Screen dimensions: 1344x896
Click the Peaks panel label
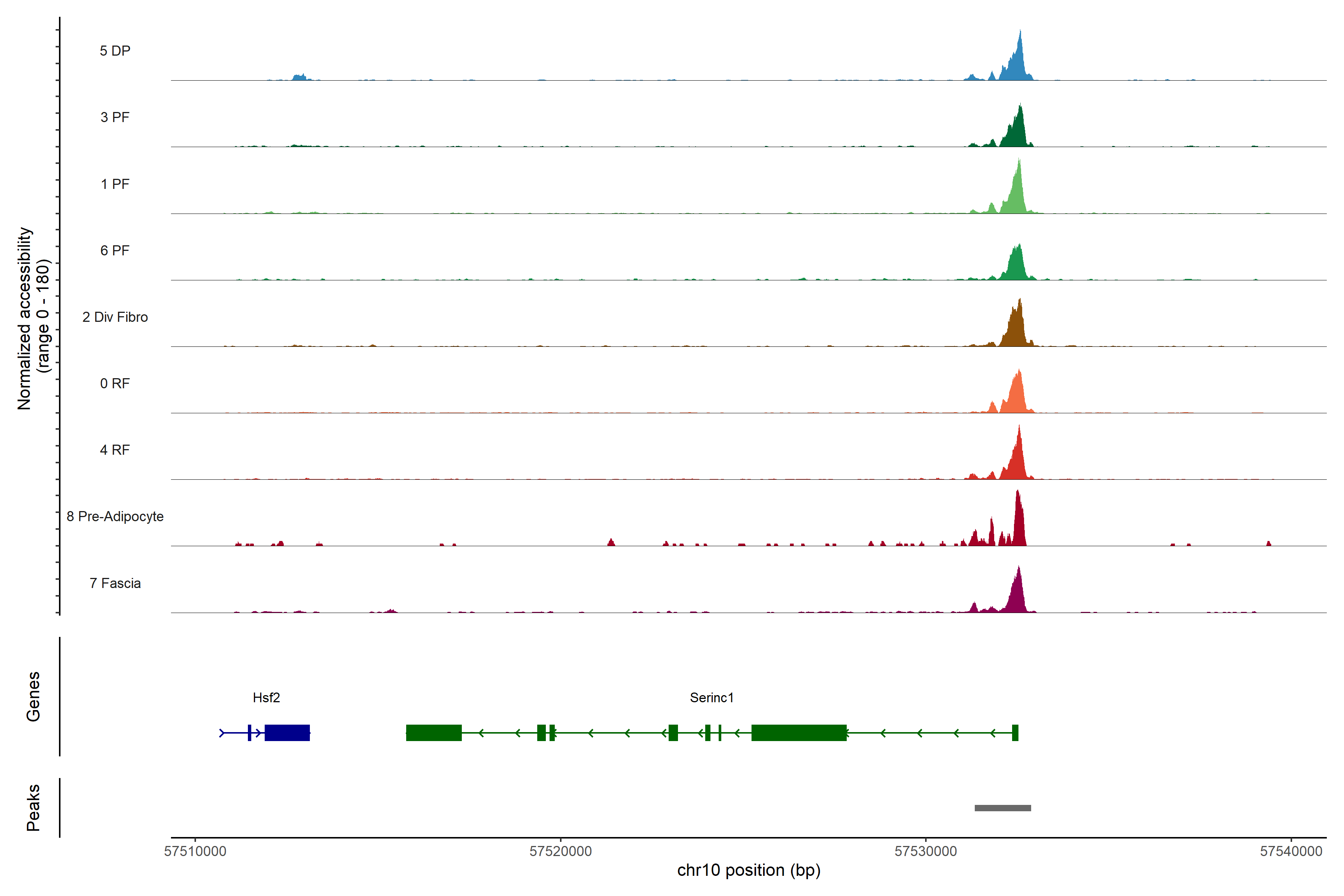tap(33, 807)
